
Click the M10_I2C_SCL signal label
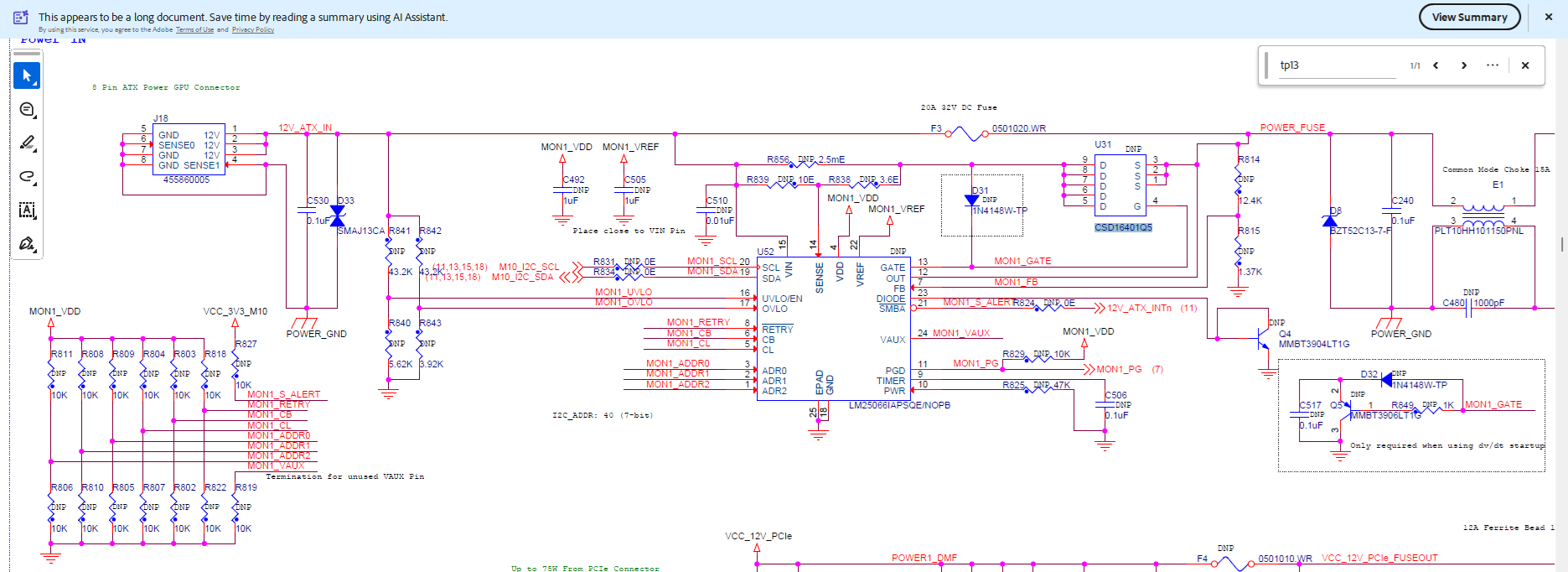point(529,267)
